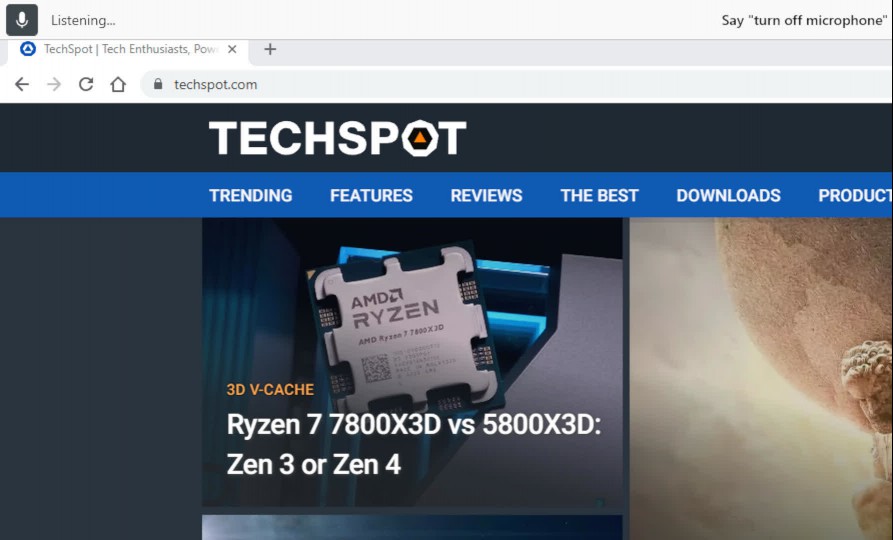Viewport: 893px width, 540px height.
Task: Open the Product menu item
Action: 855,195
